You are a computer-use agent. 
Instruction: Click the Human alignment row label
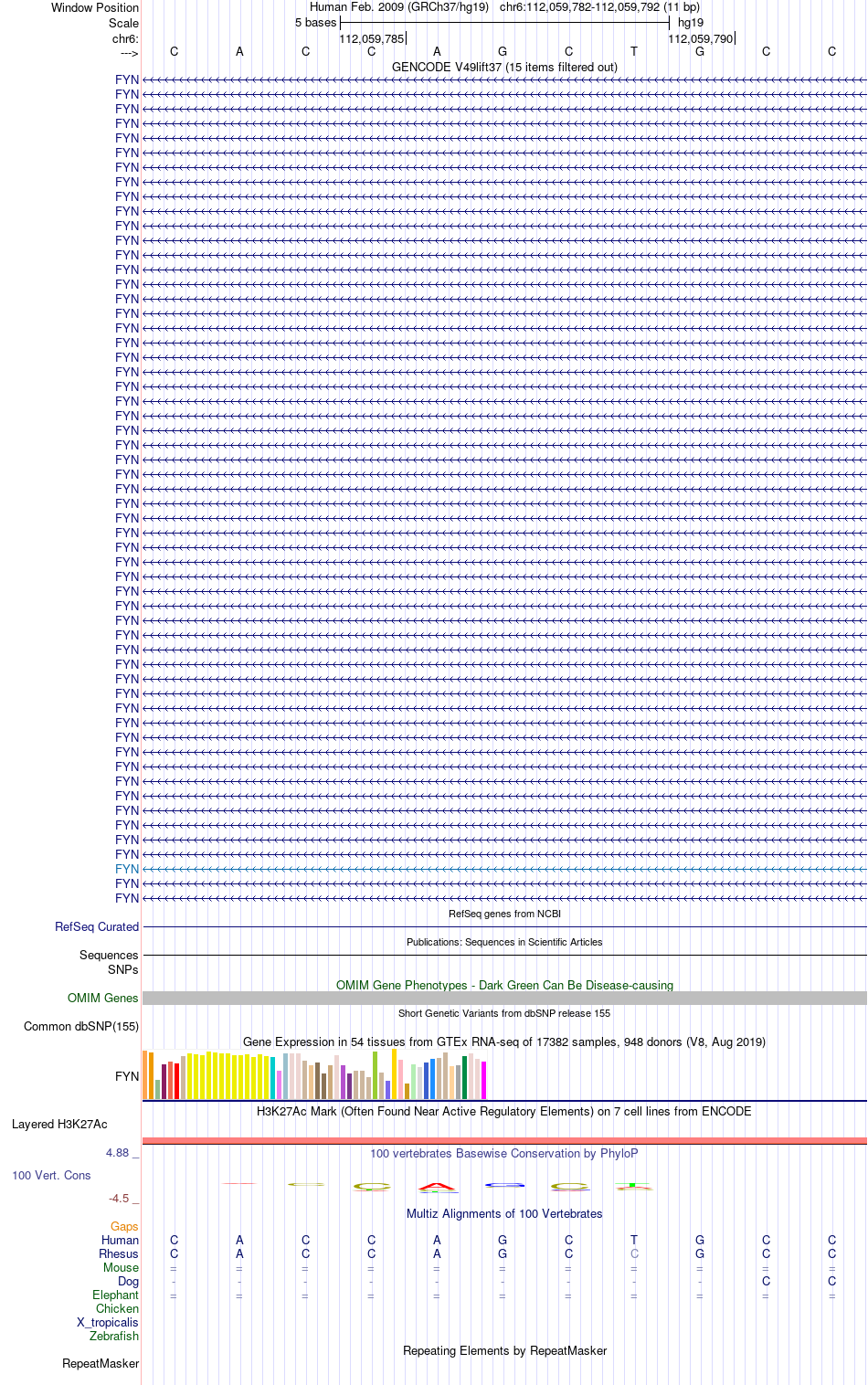pos(121,1240)
